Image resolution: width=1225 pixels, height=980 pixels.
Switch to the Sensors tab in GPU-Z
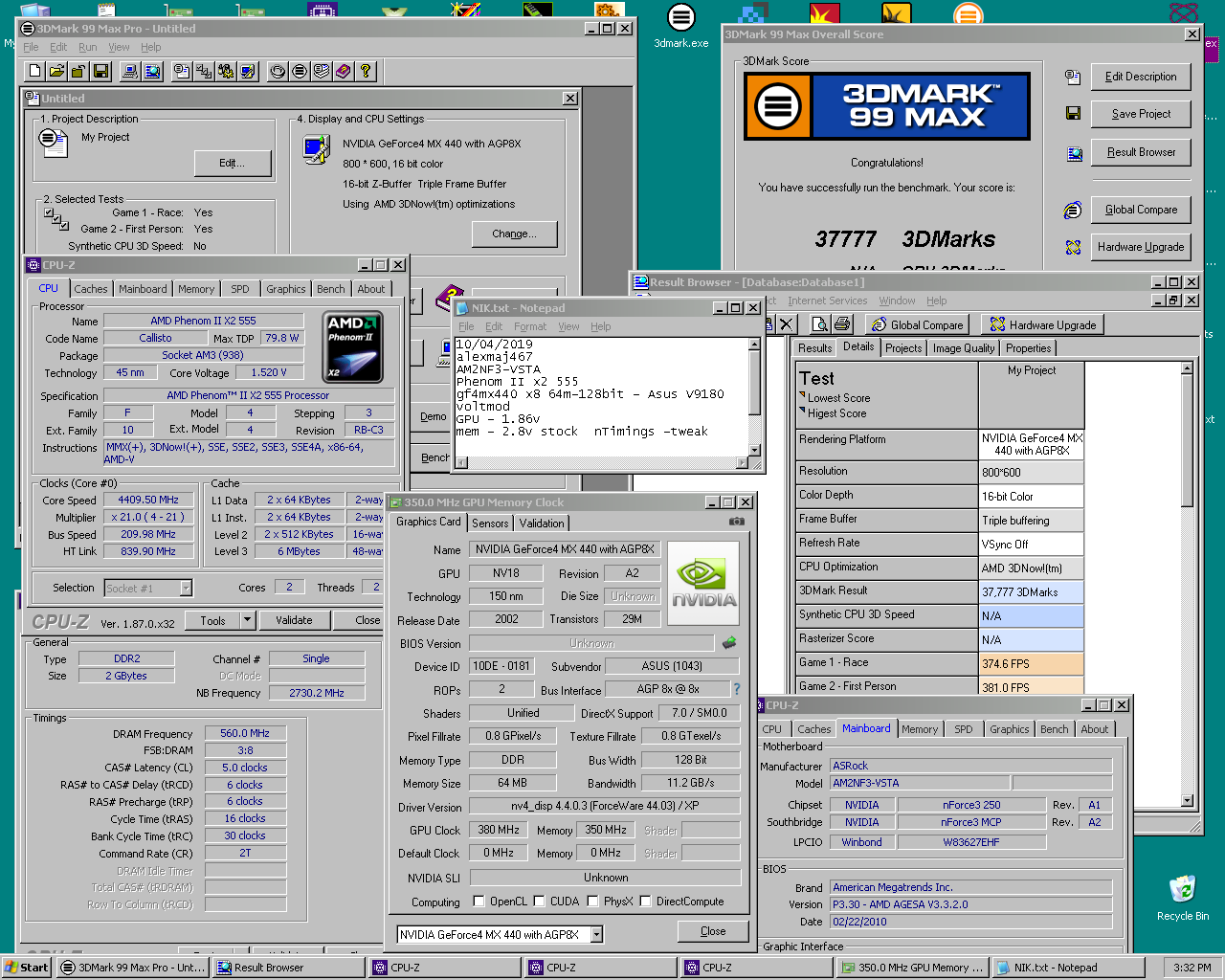point(490,523)
